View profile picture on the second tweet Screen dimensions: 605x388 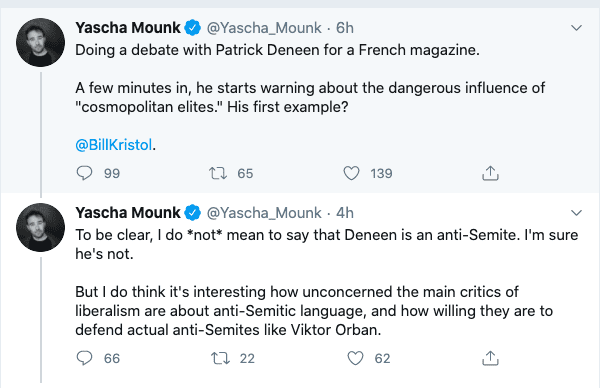41,228
